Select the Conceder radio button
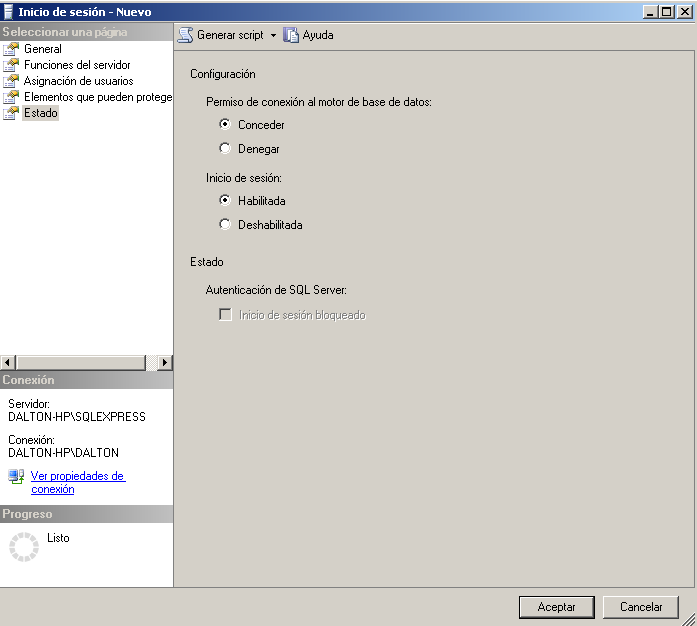 point(225,124)
